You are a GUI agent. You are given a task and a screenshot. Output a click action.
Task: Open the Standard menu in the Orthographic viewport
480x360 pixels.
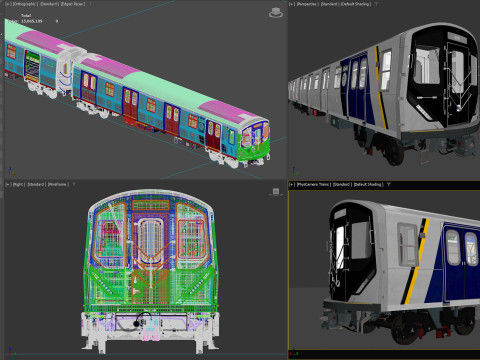[x=49, y=4]
